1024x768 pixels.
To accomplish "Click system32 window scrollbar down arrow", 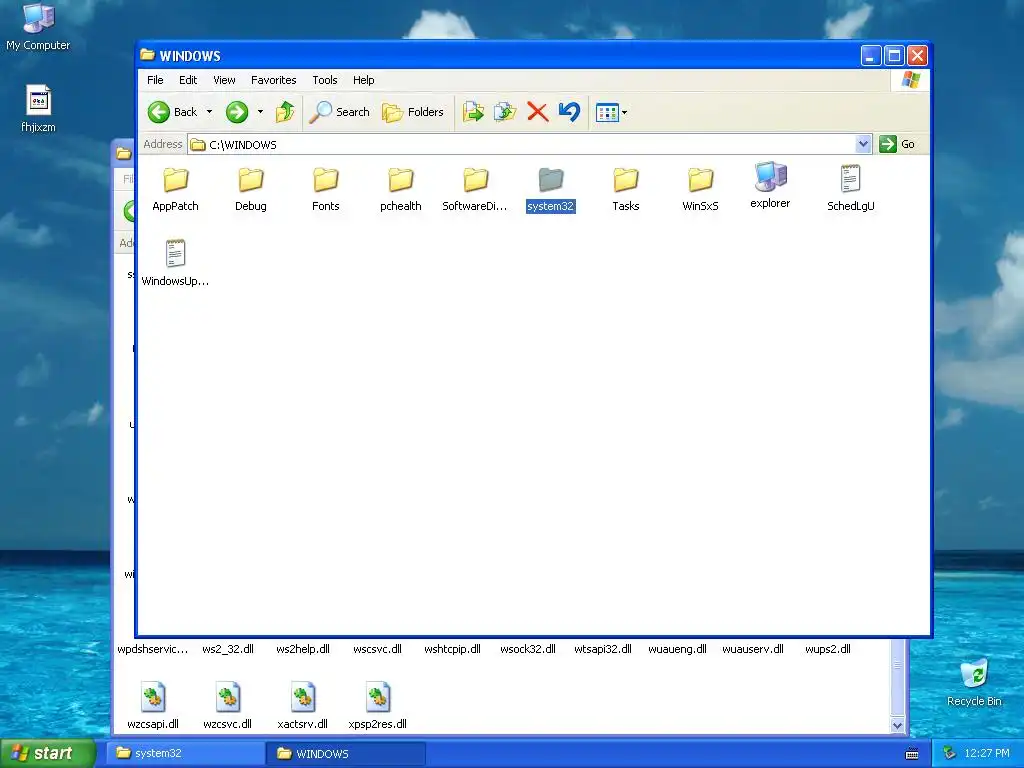I will pos(897,726).
